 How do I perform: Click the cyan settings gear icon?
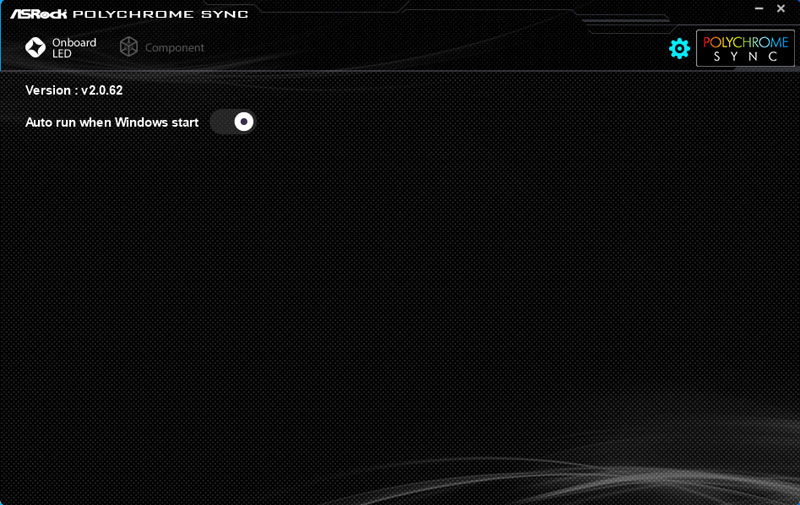pyautogui.click(x=679, y=48)
